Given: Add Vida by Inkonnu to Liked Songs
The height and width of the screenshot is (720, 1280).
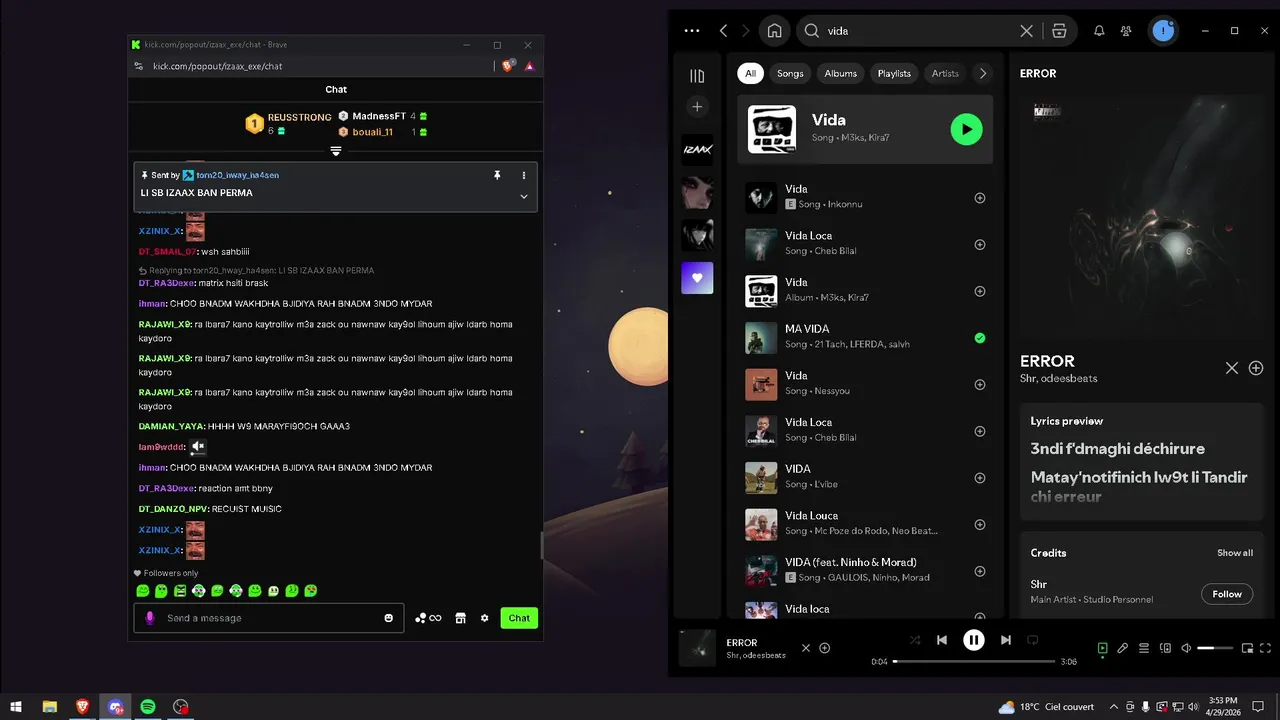Looking at the screenshot, I should coord(980,198).
